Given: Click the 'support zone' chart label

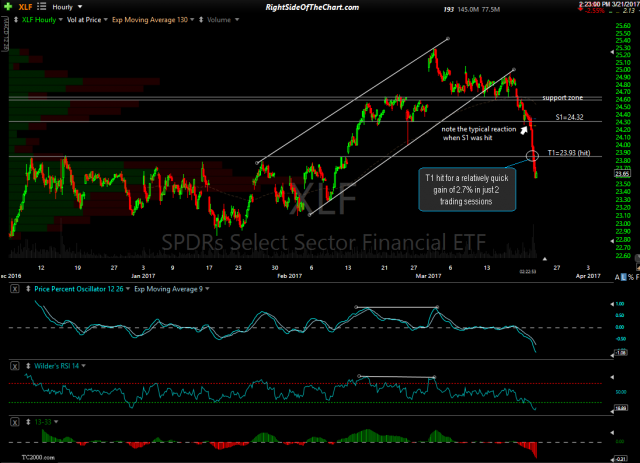Looking at the screenshot, I should [562, 98].
